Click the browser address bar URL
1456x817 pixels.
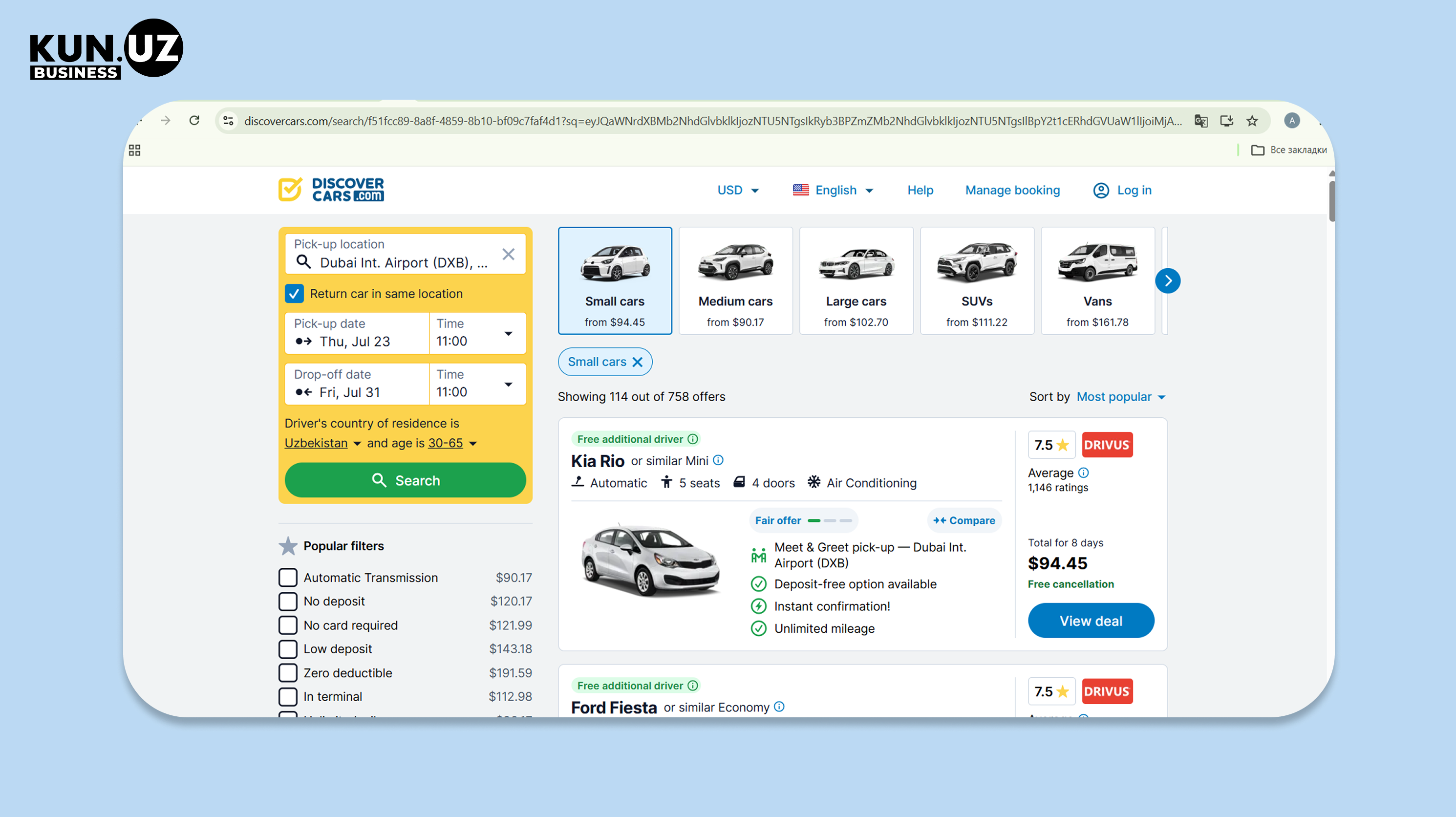(x=713, y=121)
